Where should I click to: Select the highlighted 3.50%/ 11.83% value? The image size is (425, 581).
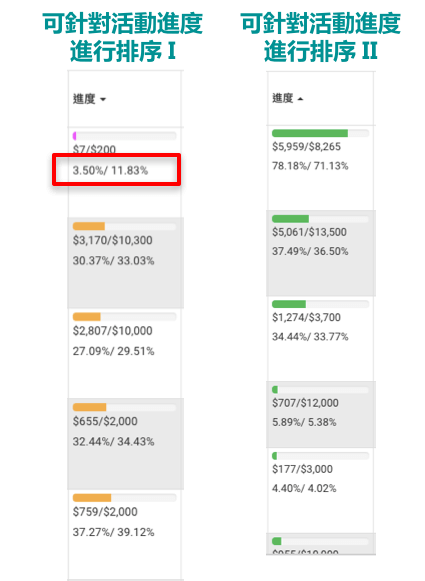(x=110, y=170)
